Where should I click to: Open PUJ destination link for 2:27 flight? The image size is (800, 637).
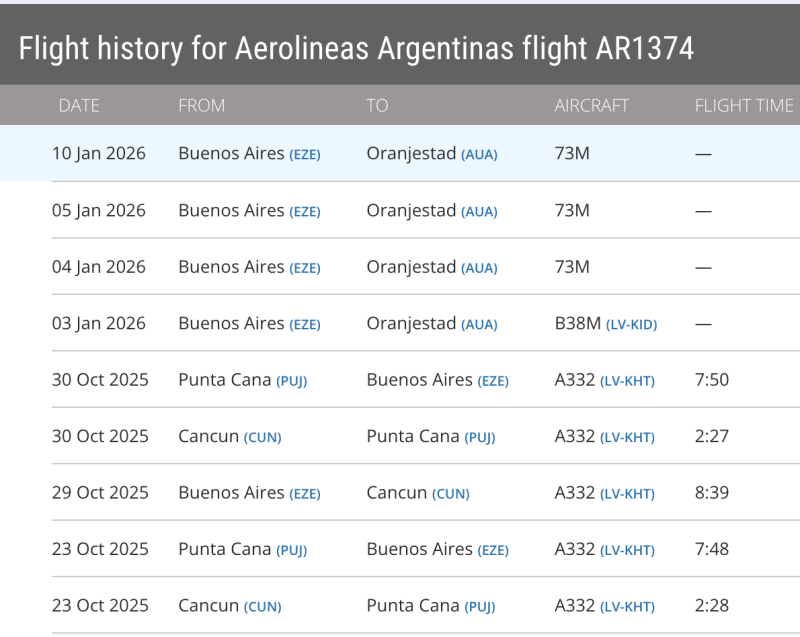pyautogui.click(x=480, y=438)
